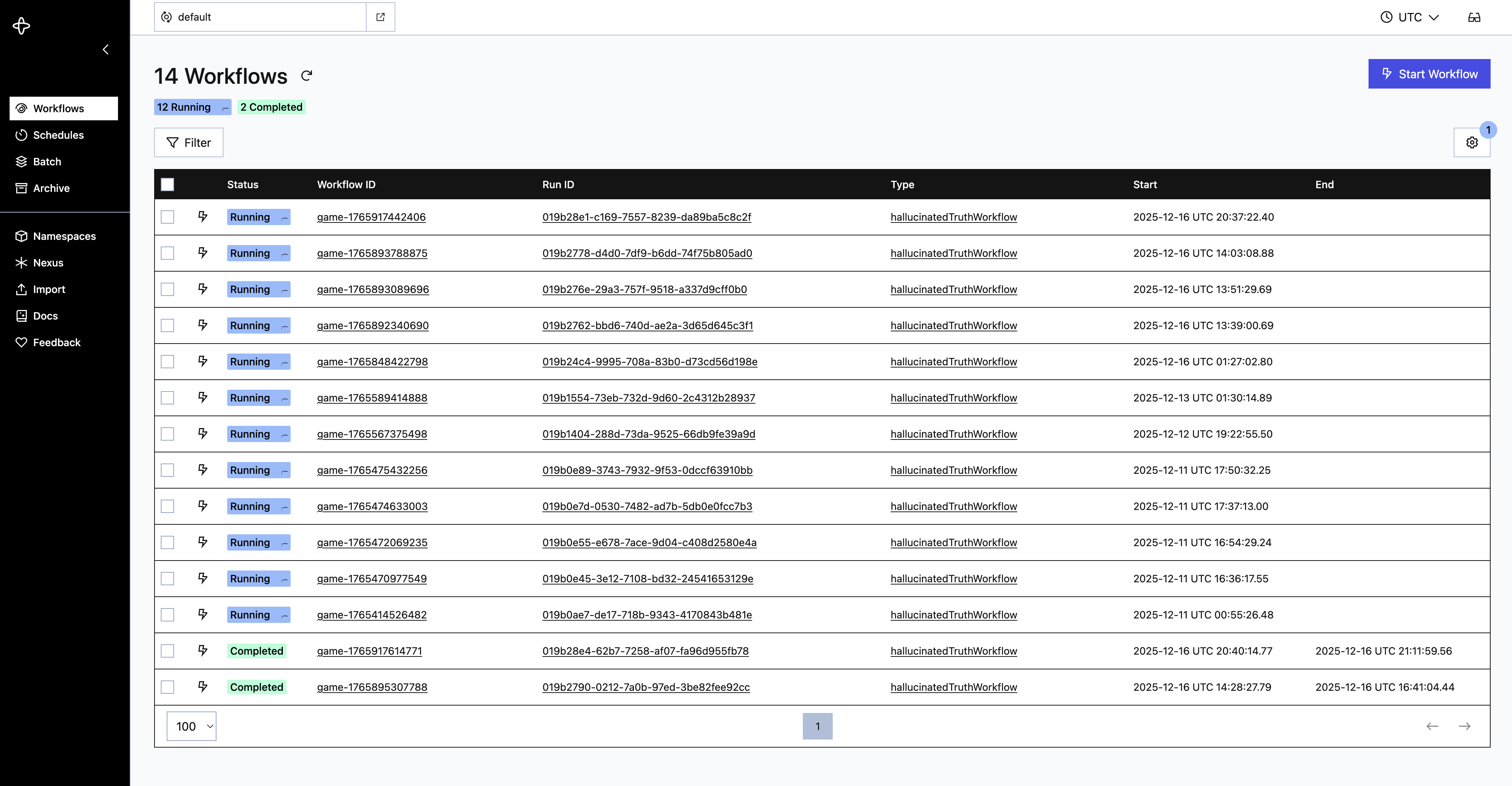
Task: Click lightning icon for game-1765917442406 row
Action: [x=202, y=217]
